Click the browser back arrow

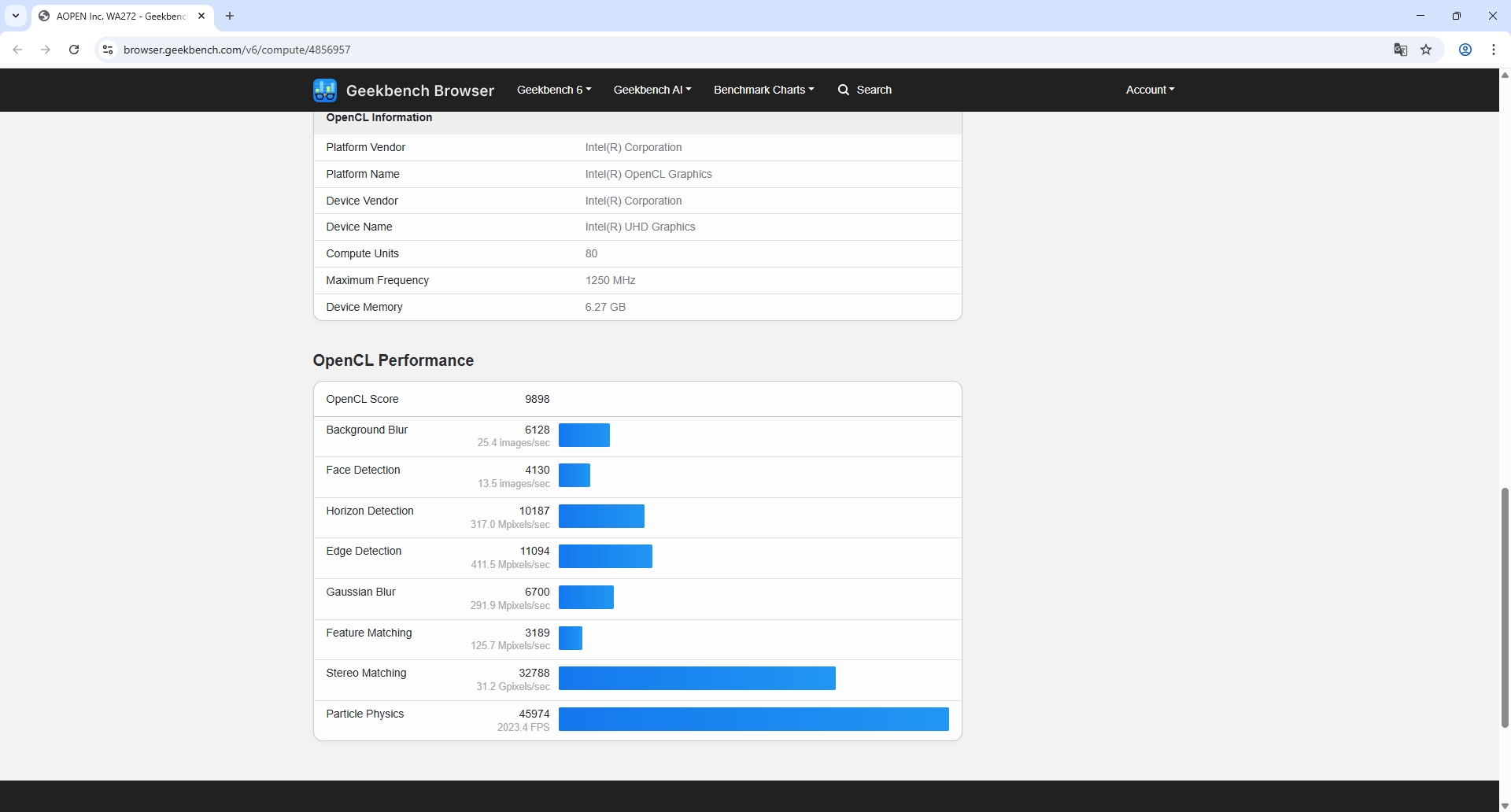17,50
